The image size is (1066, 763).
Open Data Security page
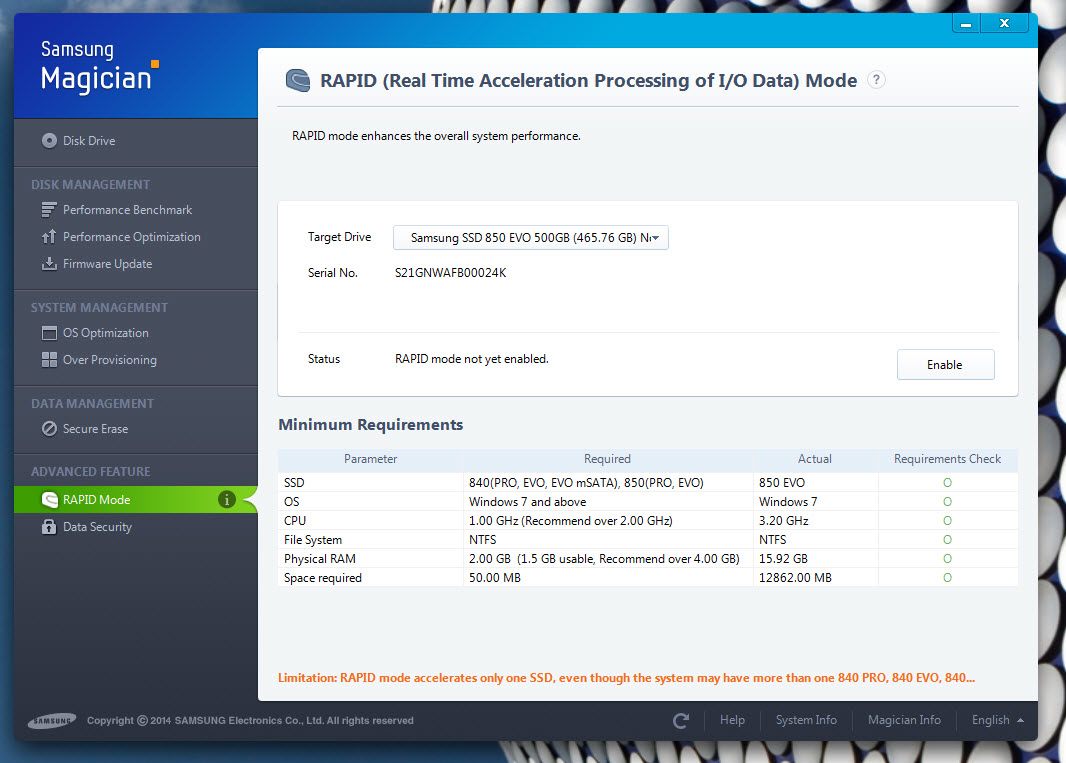coord(98,527)
